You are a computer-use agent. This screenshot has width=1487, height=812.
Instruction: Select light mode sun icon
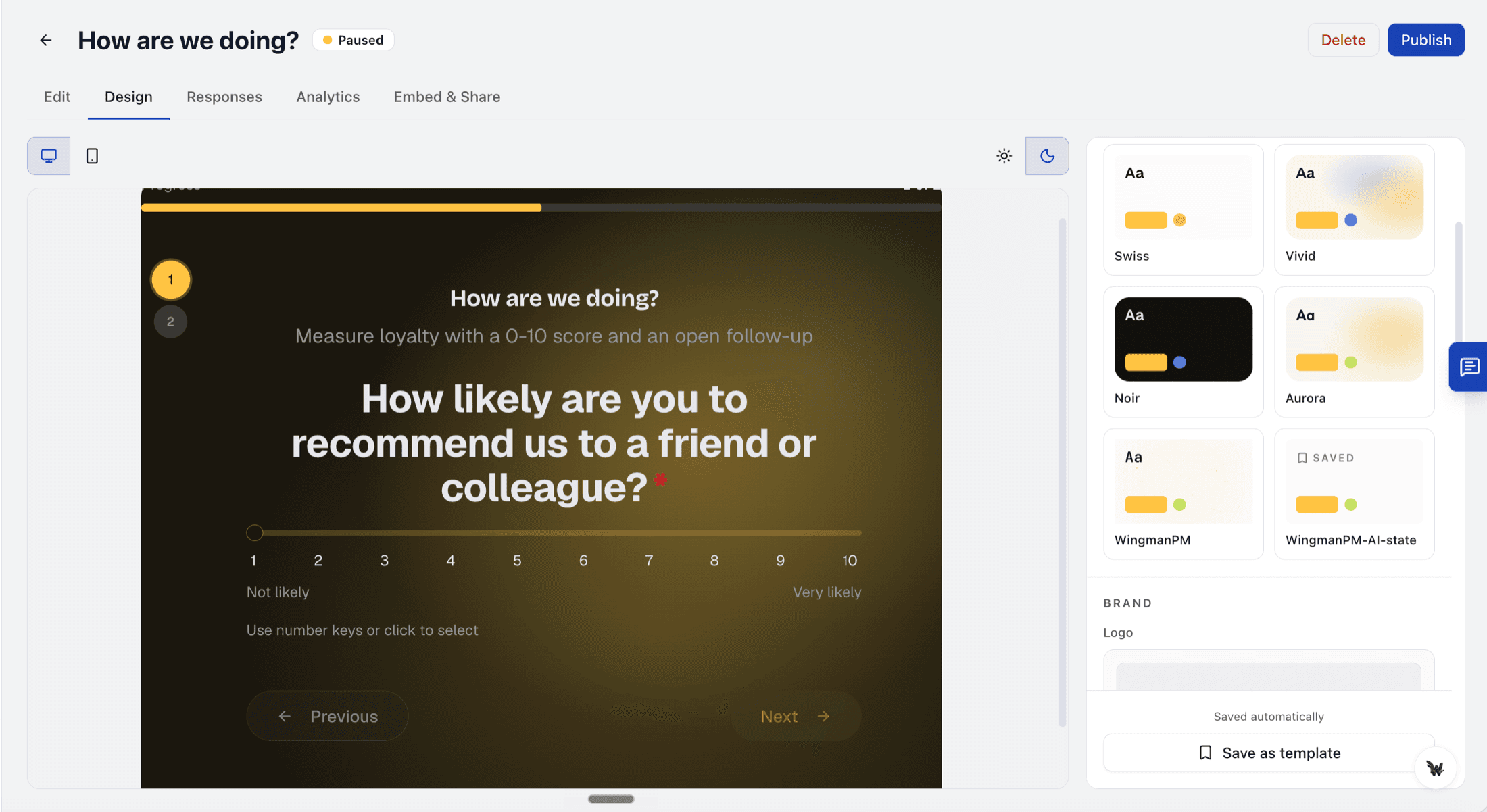(x=1004, y=156)
